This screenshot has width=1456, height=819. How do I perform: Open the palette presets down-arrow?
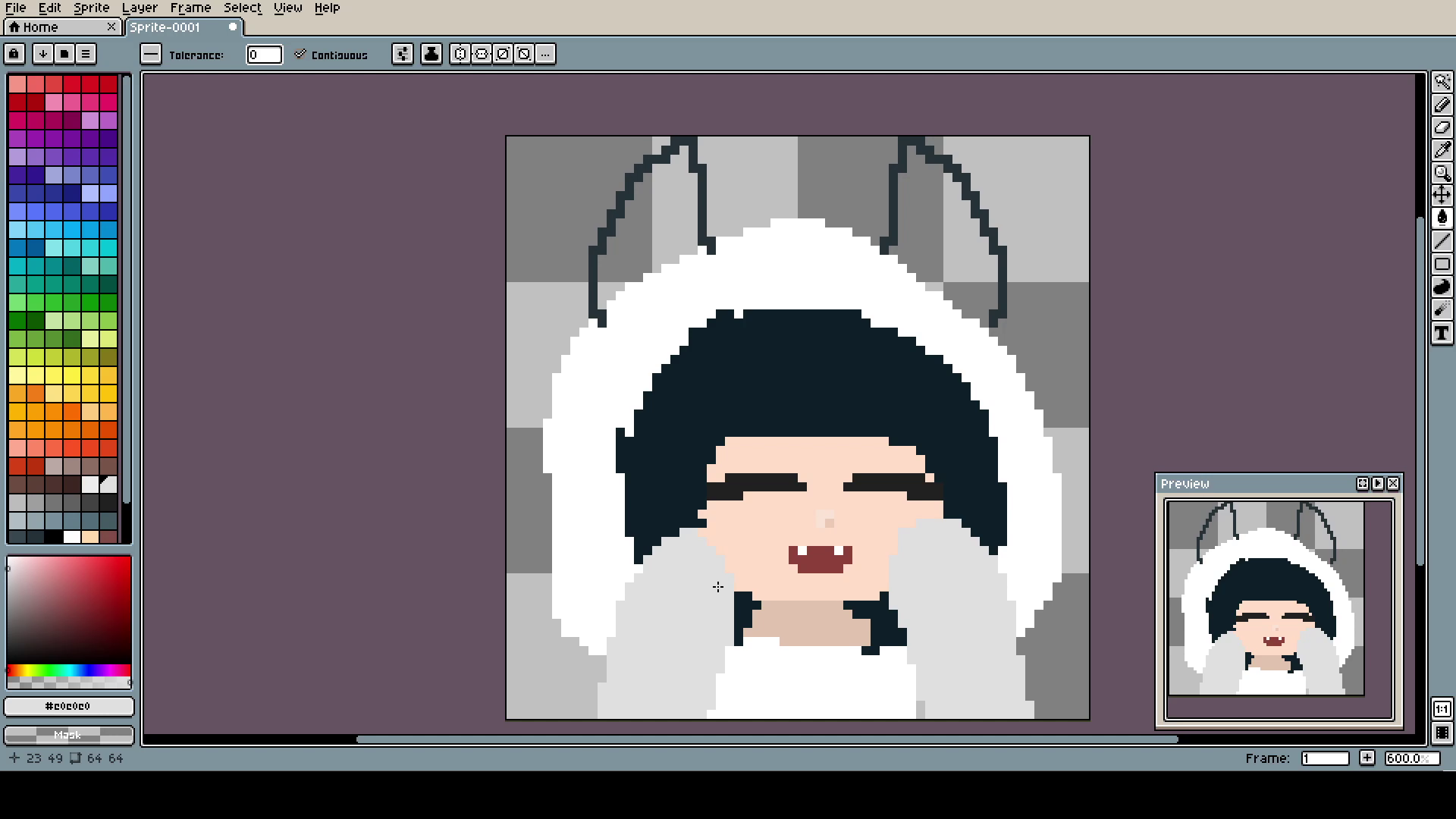[x=43, y=54]
